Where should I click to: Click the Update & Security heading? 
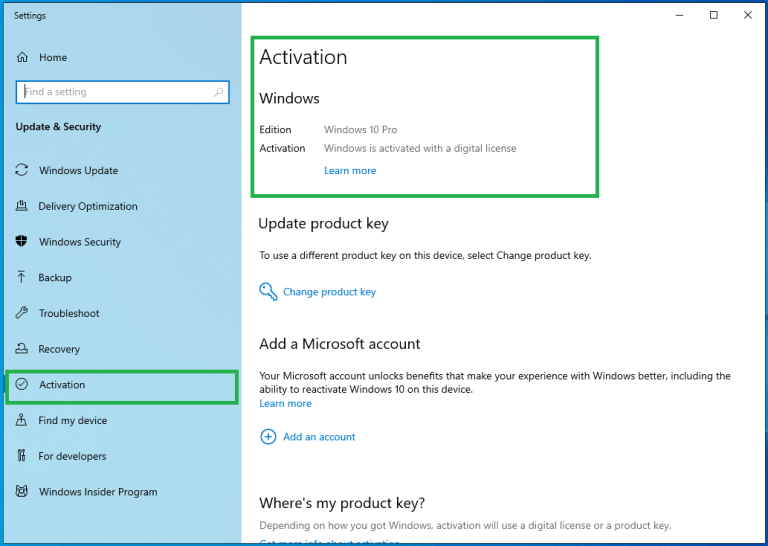click(x=58, y=127)
